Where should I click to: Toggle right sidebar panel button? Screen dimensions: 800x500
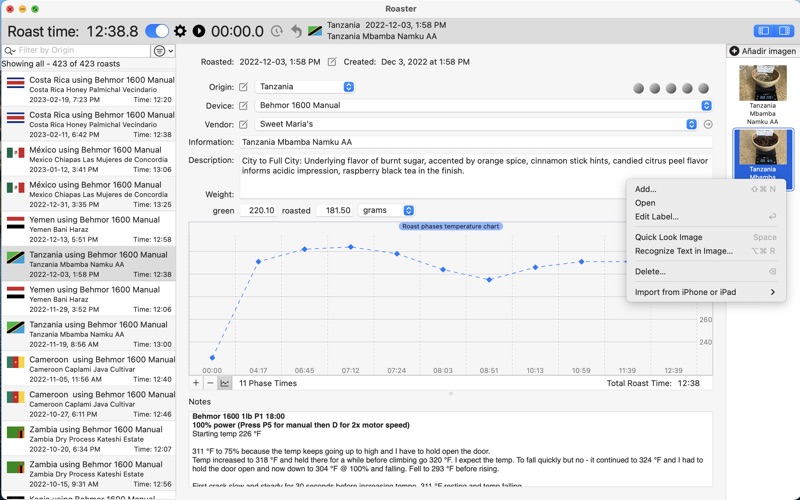pyautogui.click(x=784, y=31)
